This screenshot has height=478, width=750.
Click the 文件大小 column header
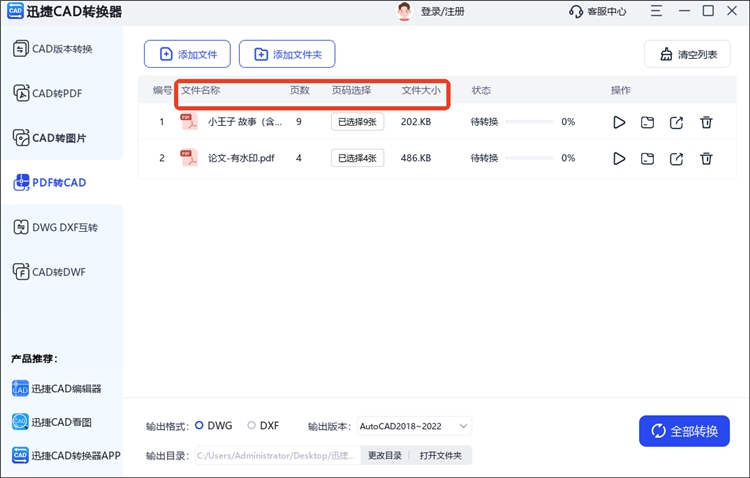click(x=421, y=90)
